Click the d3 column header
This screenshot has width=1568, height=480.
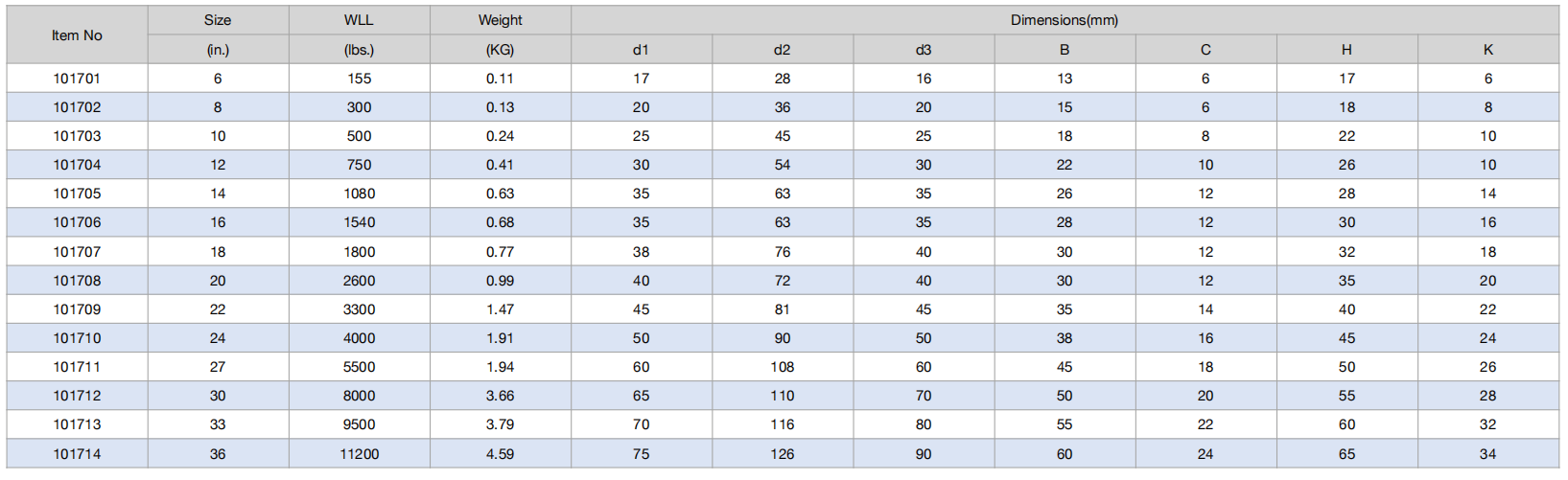924,50
